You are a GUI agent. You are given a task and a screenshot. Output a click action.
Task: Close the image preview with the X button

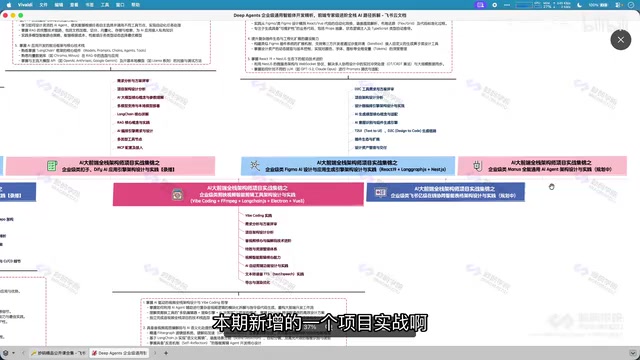620,40
